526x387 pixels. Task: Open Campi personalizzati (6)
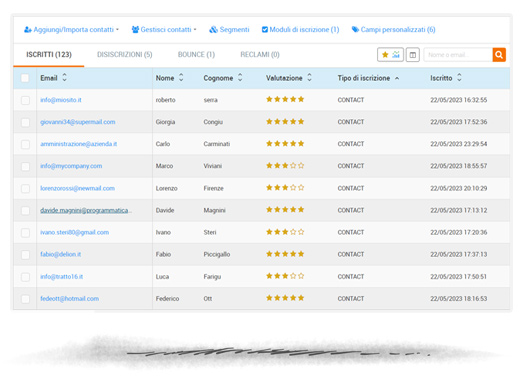(x=393, y=30)
